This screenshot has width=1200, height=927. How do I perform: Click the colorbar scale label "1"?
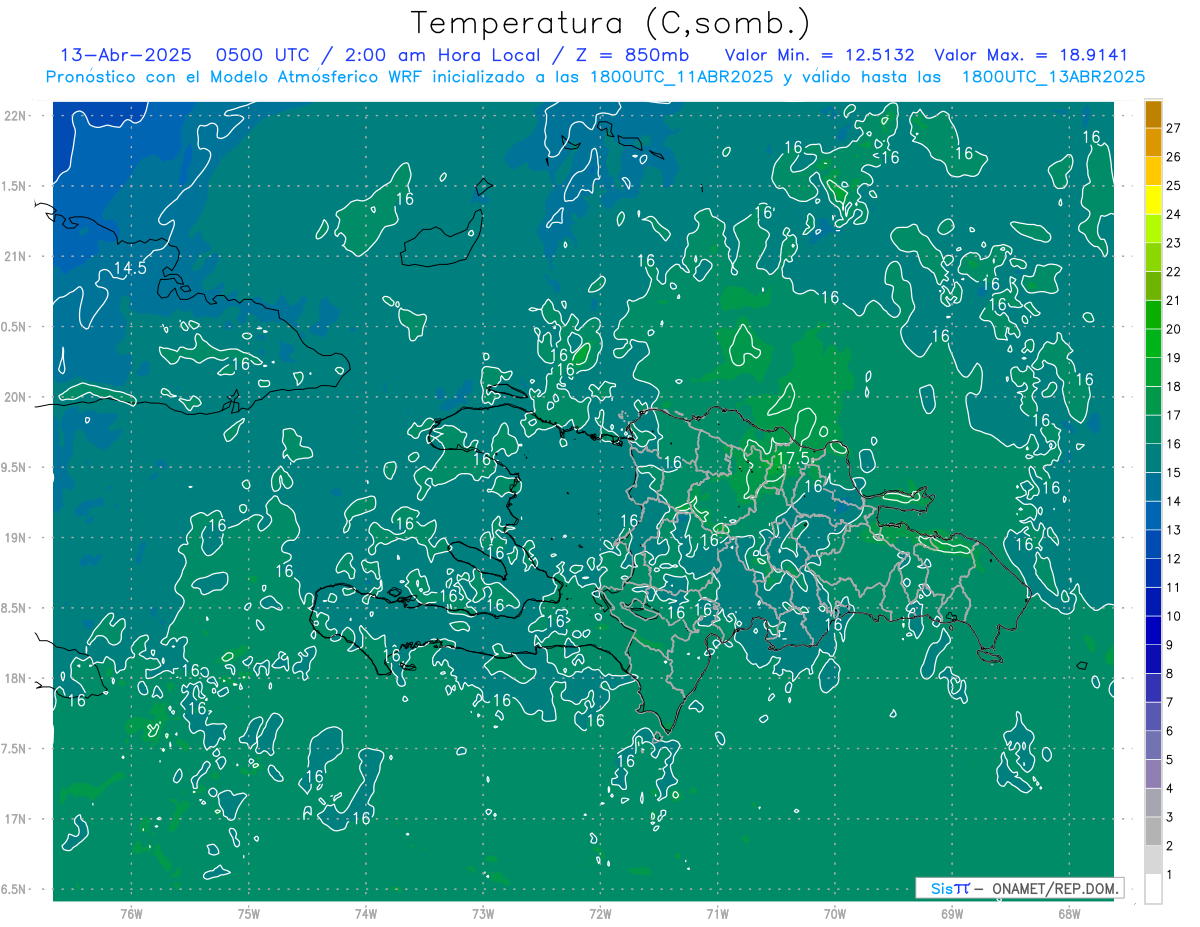tap(1170, 875)
